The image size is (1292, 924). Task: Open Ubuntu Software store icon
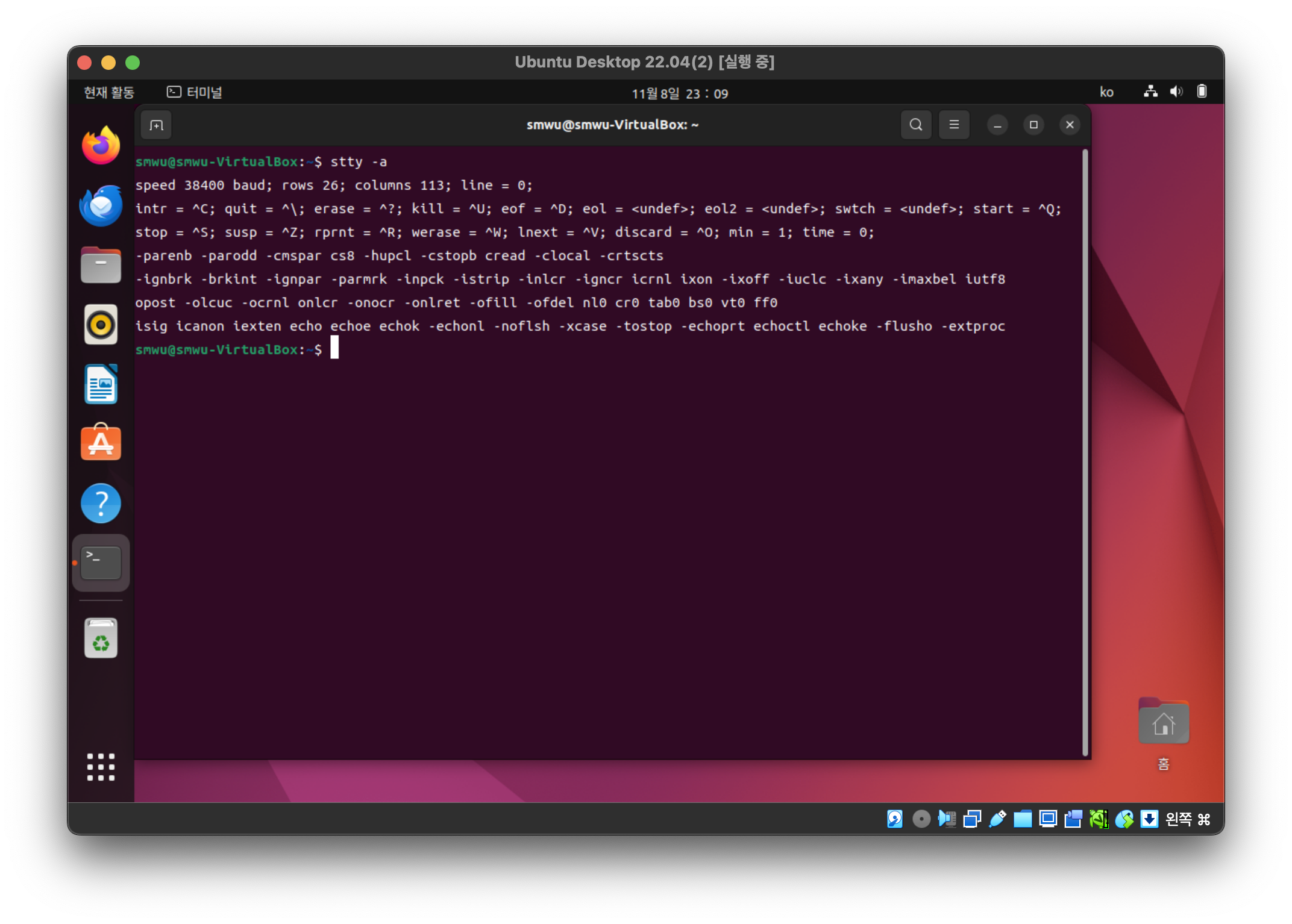(101, 443)
